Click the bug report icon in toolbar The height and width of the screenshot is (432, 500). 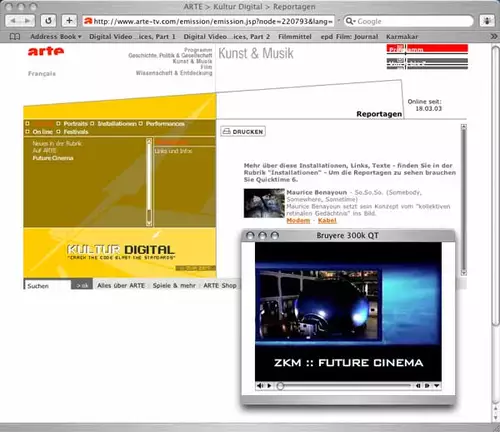click(487, 21)
